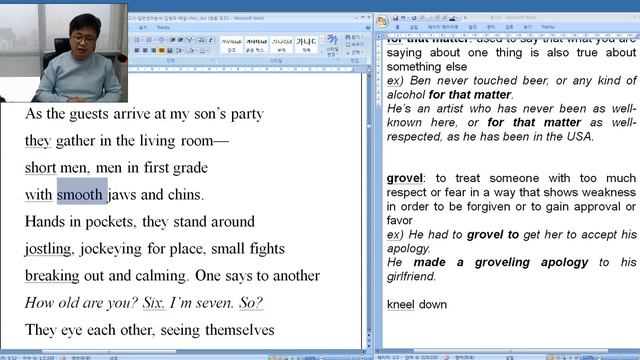Click the numbered list icon in left Word window

[149, 40]
